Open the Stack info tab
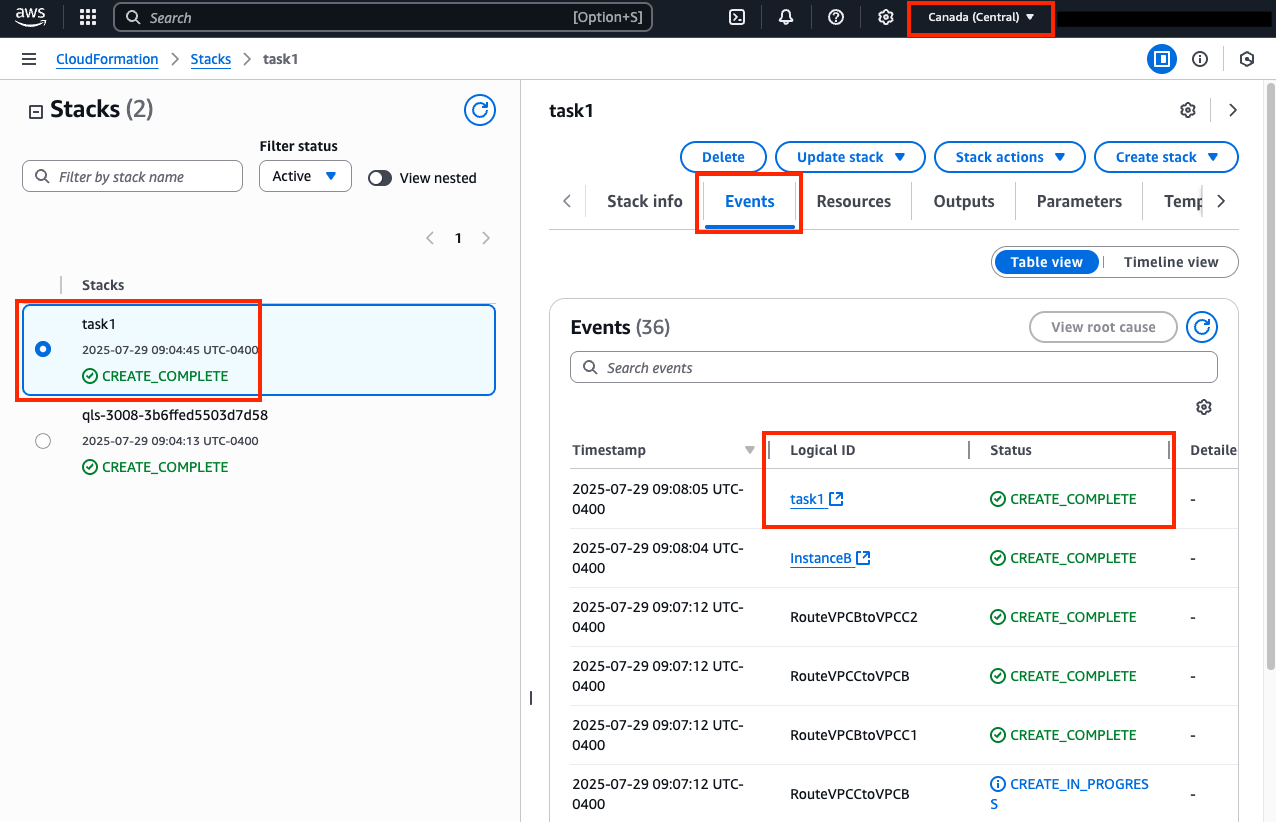1276x822 pixels. [645, 201]
